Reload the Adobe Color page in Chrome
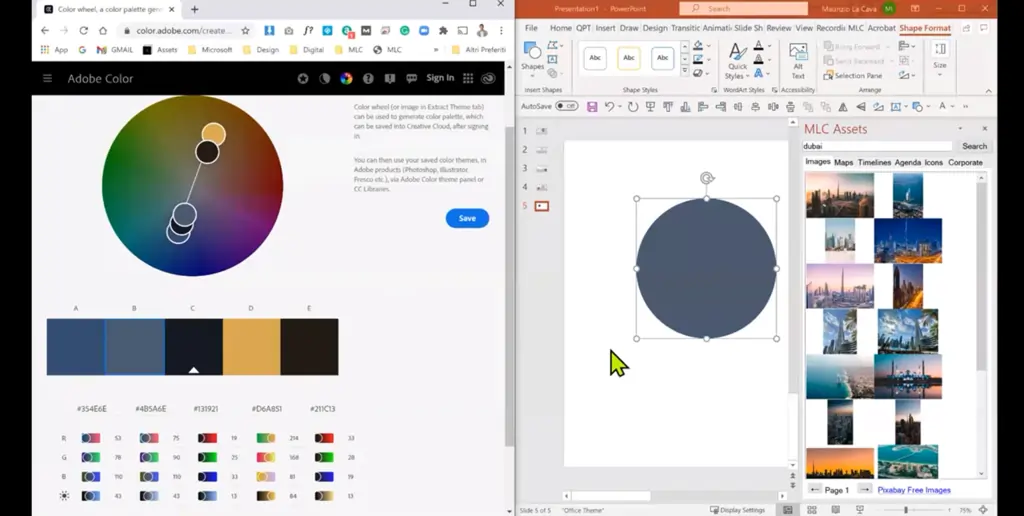1024x516 pixels. (x=84, y=31)
